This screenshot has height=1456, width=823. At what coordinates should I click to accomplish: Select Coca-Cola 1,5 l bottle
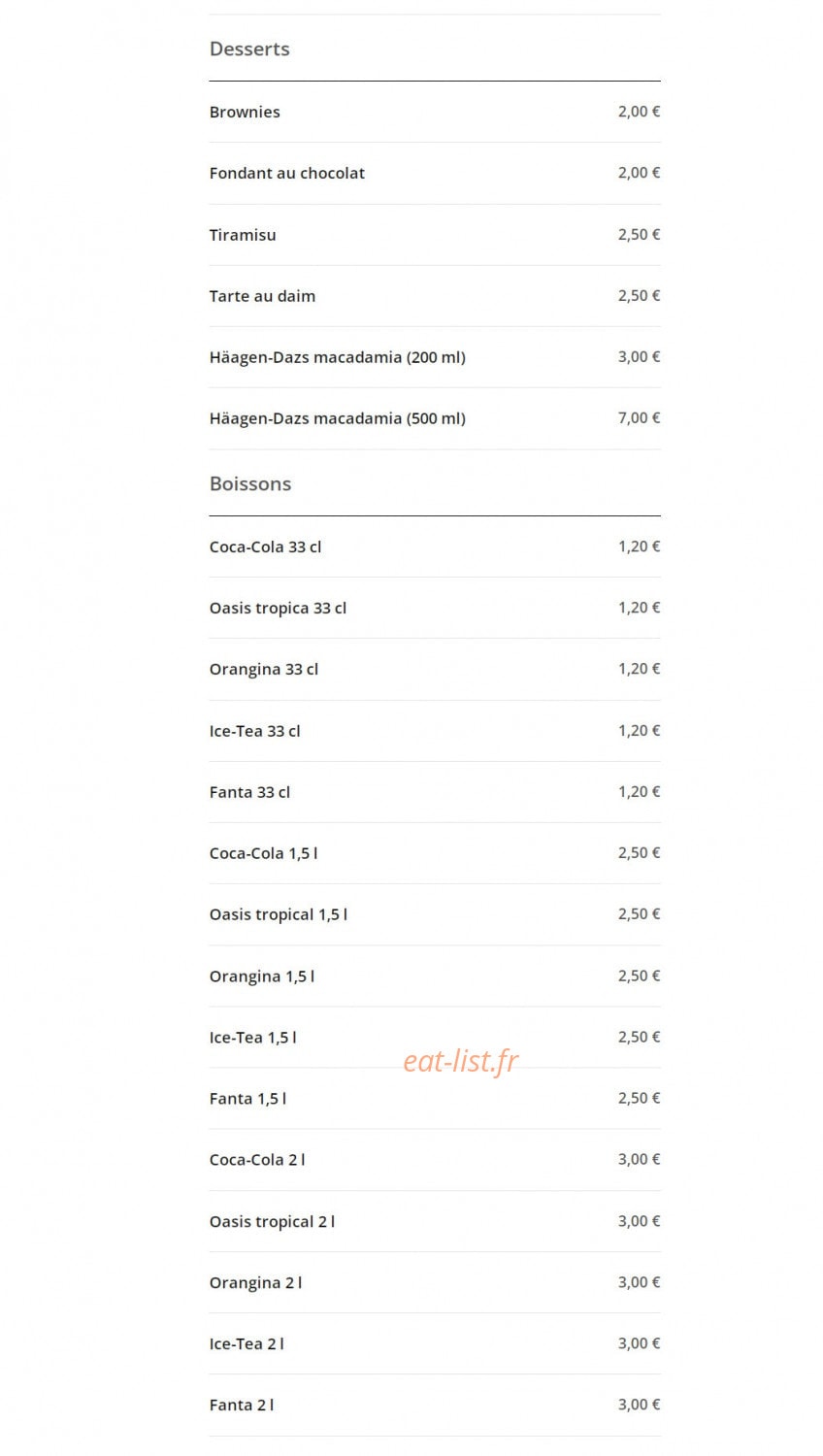435,853
